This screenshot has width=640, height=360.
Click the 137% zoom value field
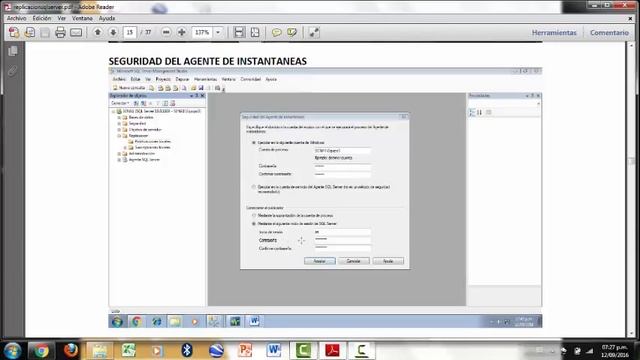(x=202, y=32)
